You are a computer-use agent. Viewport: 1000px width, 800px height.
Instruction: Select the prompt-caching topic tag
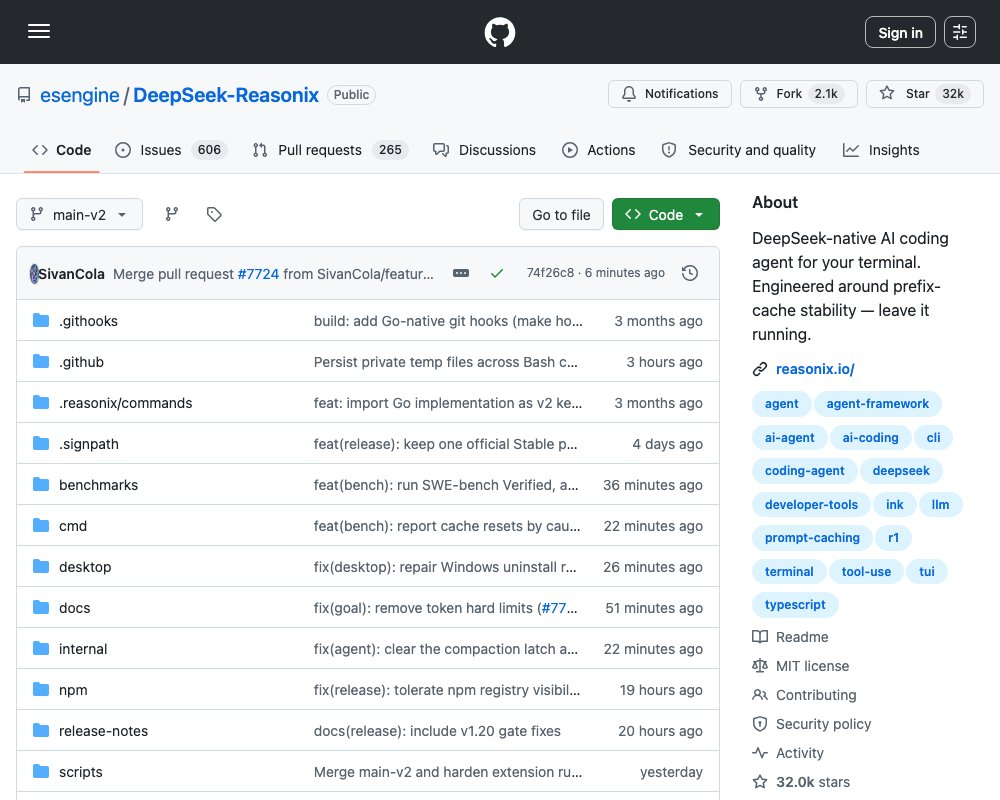(x=812, y=538)
